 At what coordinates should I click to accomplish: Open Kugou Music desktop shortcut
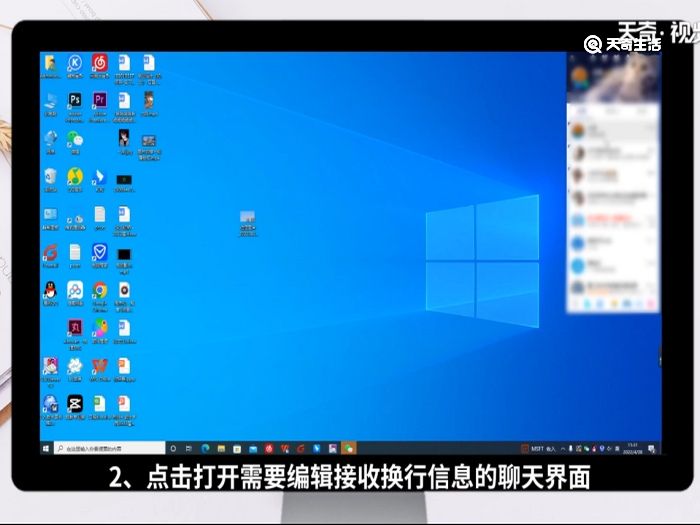click(75, 63)
